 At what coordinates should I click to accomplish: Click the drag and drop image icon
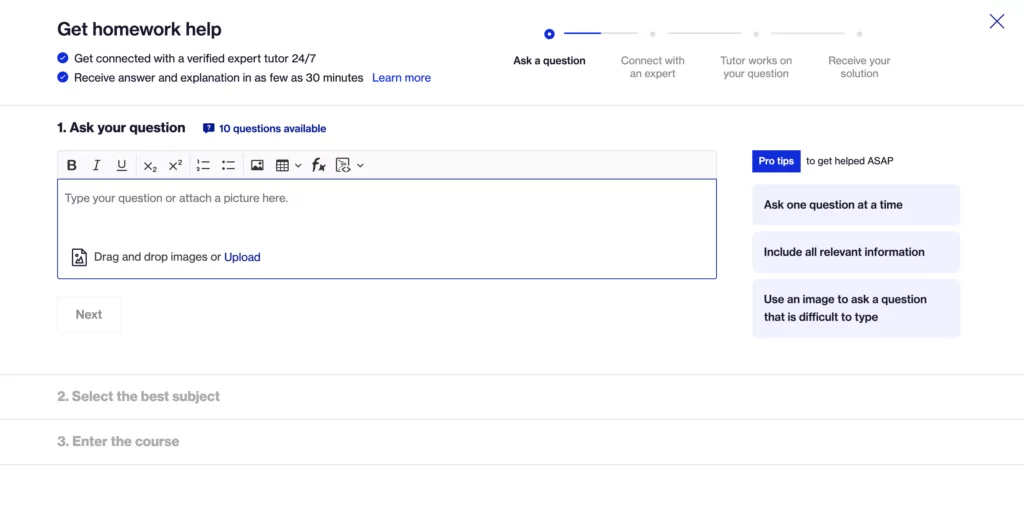click(79, 257)
